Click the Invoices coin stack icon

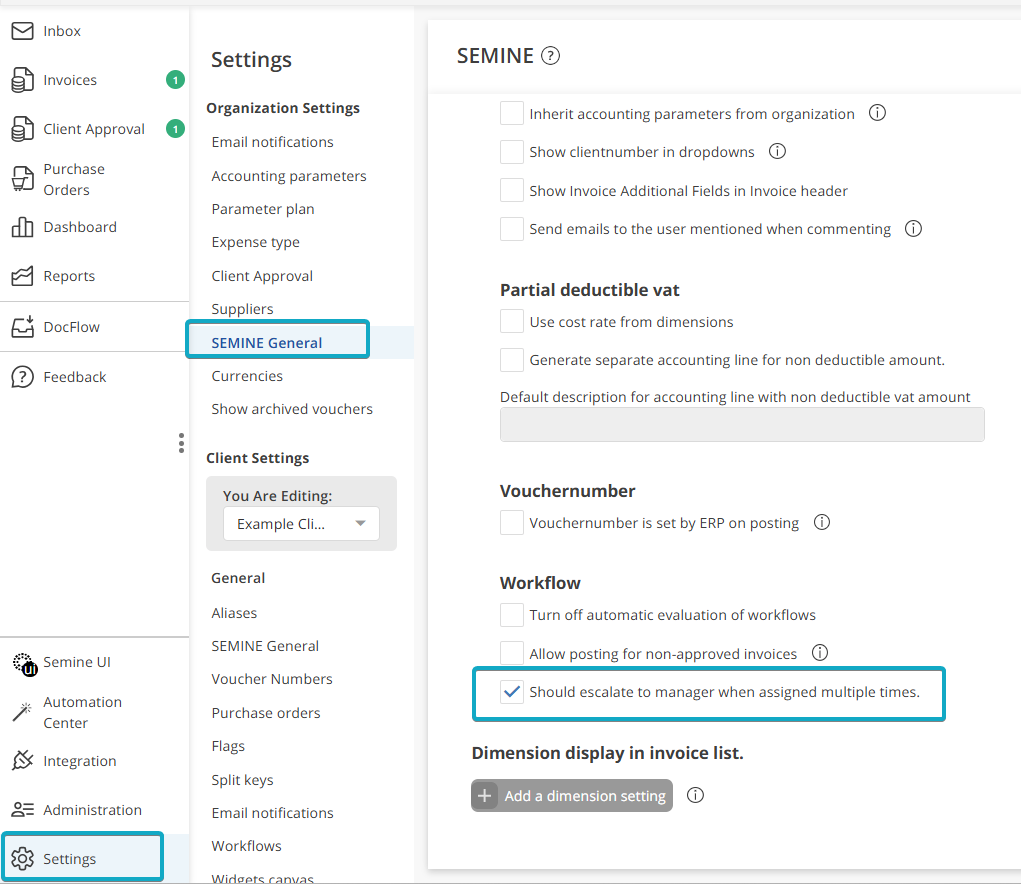tap(22, 80)
